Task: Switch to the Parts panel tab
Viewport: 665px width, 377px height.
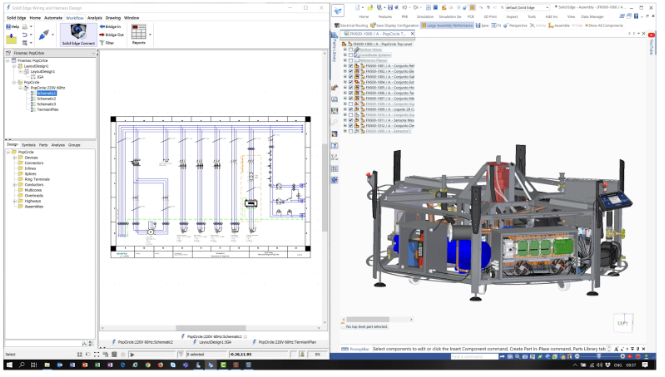Action: [43, 145]
